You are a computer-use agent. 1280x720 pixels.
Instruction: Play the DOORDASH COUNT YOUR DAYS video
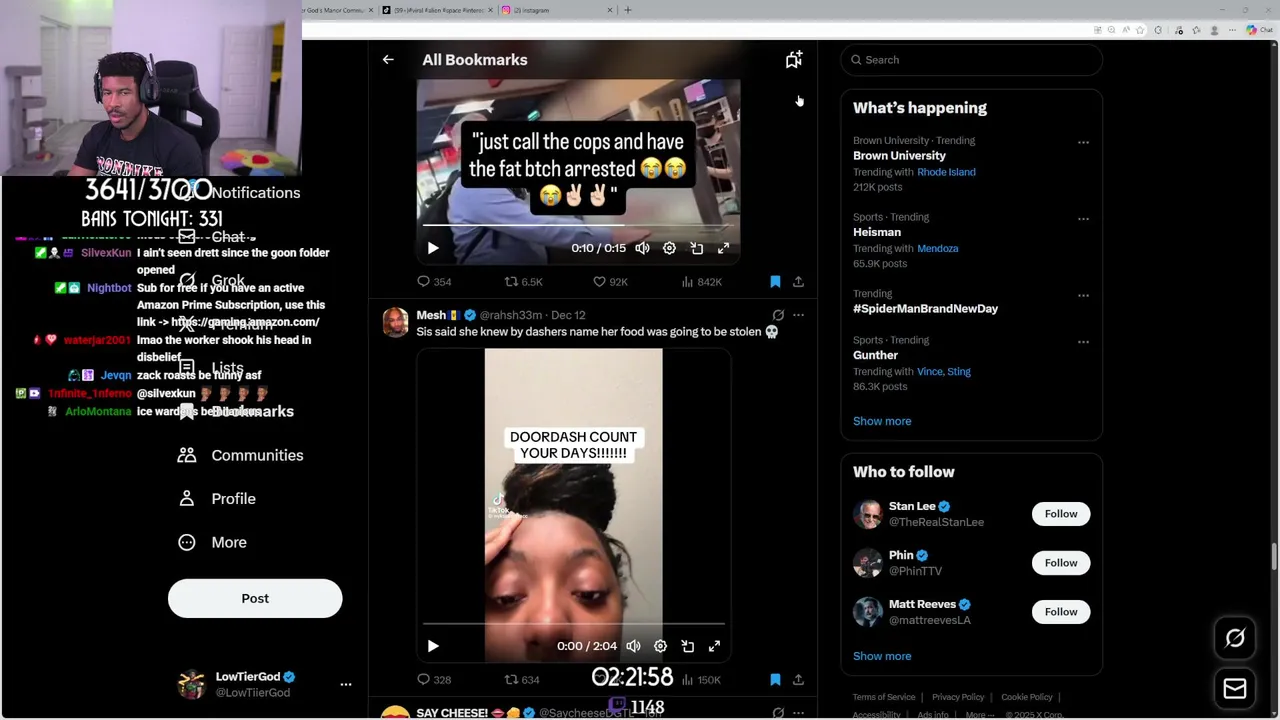(x=433, y=646)
